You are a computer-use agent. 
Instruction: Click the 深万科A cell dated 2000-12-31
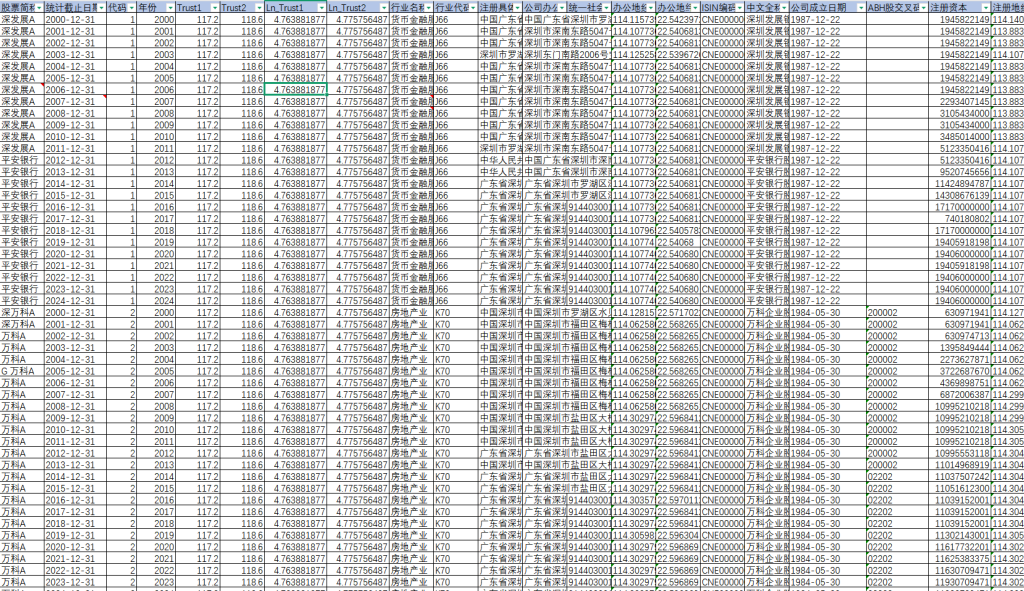tap(20, 312)
